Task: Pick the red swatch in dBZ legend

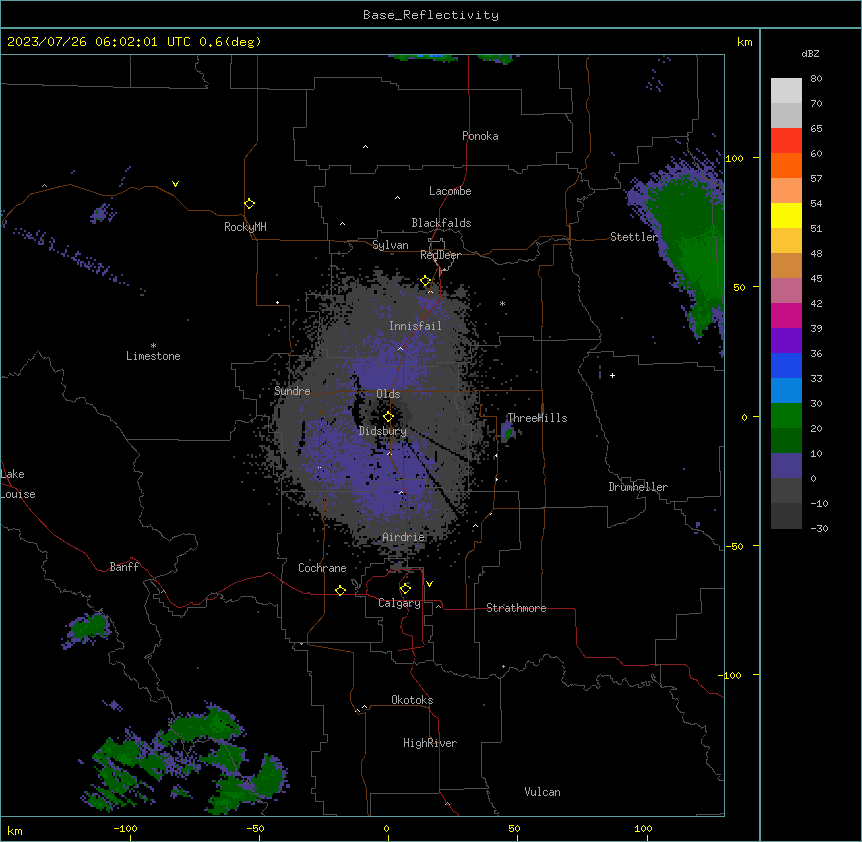Action: (786, 140)
